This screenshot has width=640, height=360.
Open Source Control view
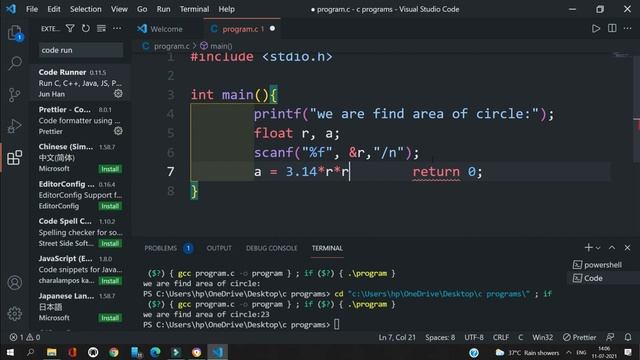15,95
